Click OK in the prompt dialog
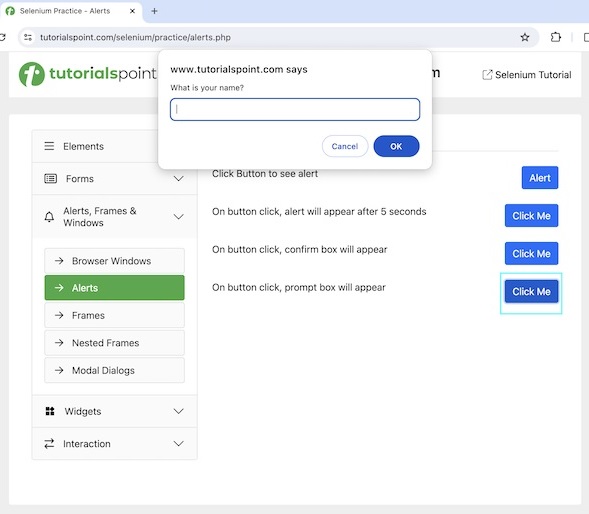This screenshot has height=514, width=589. point(396,146)
